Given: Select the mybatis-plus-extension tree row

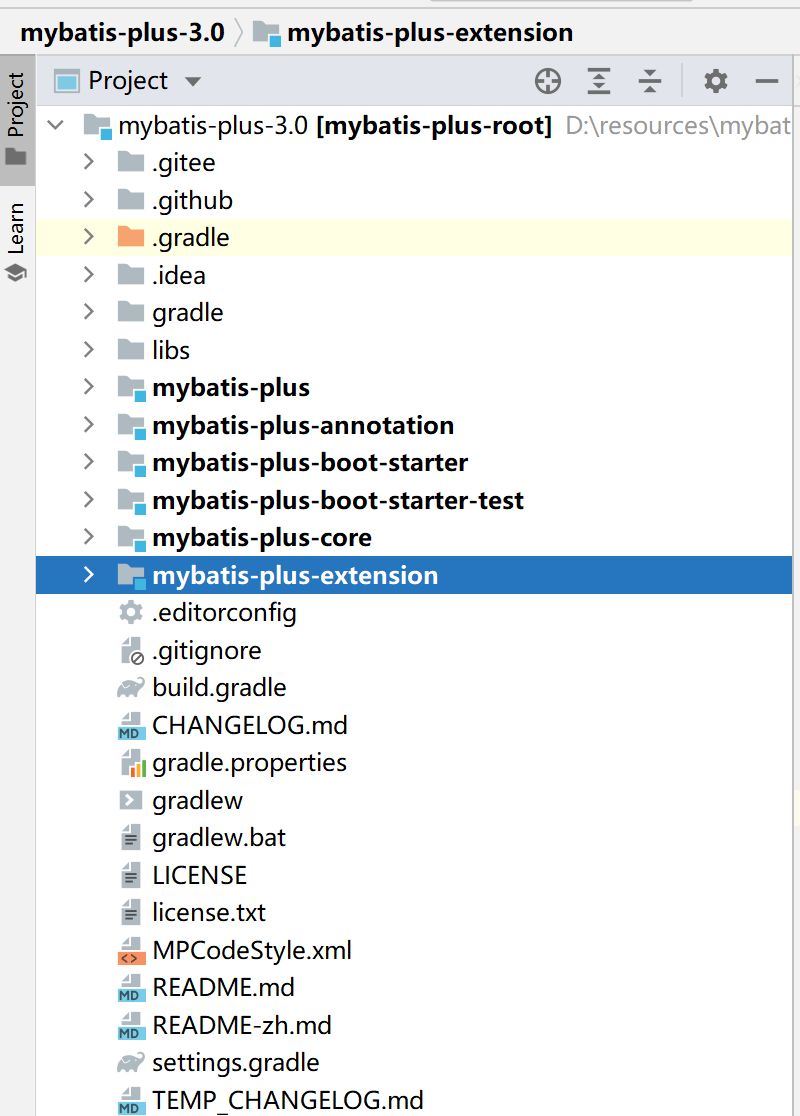Looking at the screenshot, I should tap(414, 575).
